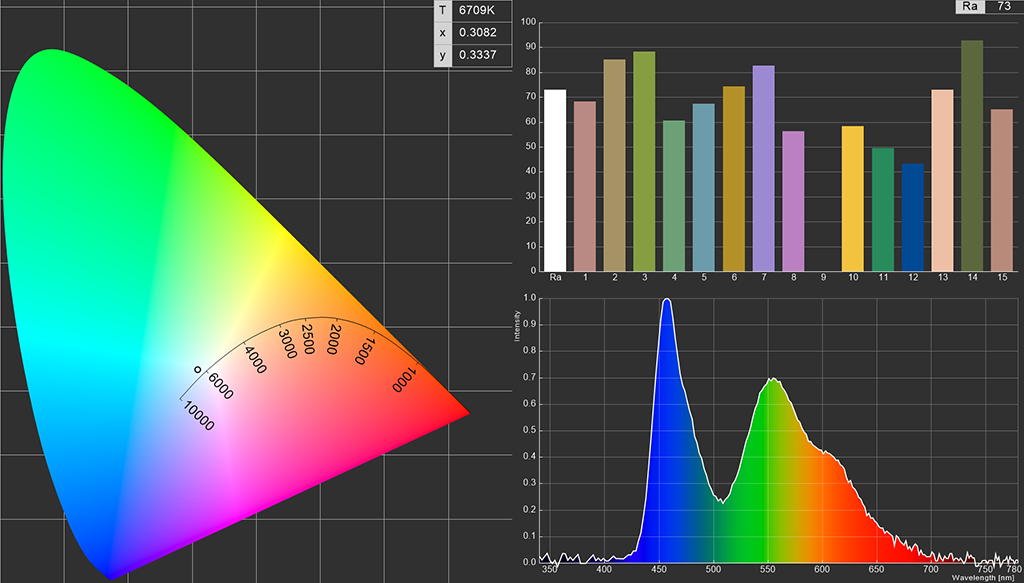Click the 1000 label on Planckian locus
1024x583 pixels.
pyautogui.click(x=404, y=379)
